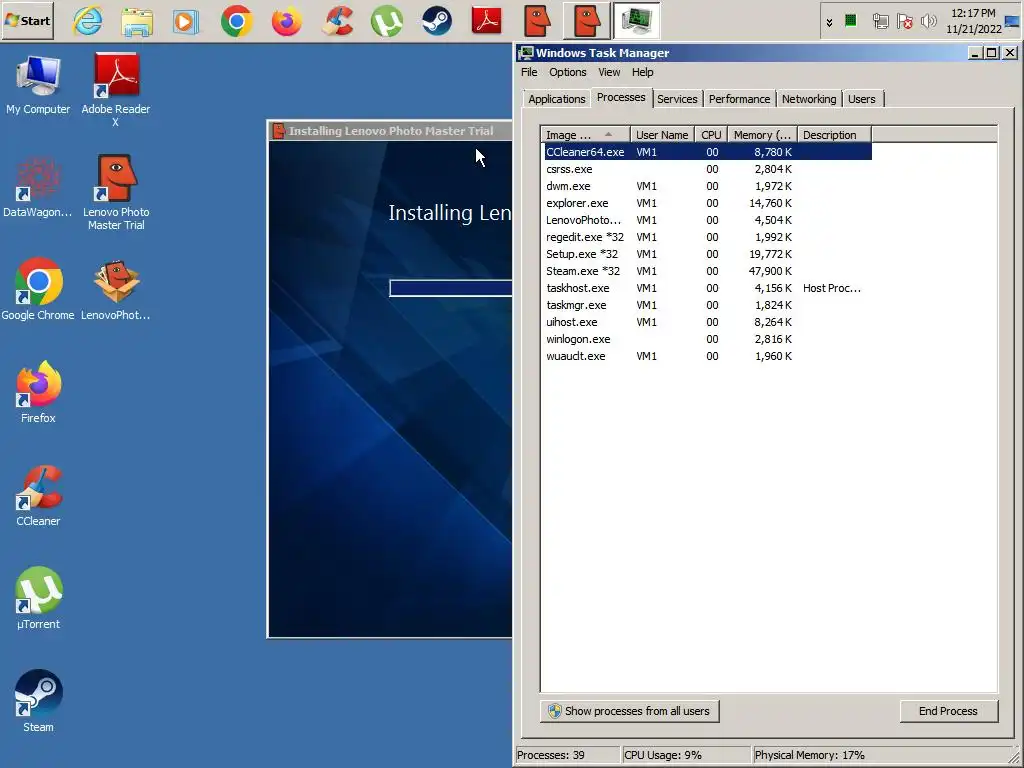Screen dimensions: 1024x768
Task: Click the taskbar clock showing 12:17 PM
Action: (973, 21)
